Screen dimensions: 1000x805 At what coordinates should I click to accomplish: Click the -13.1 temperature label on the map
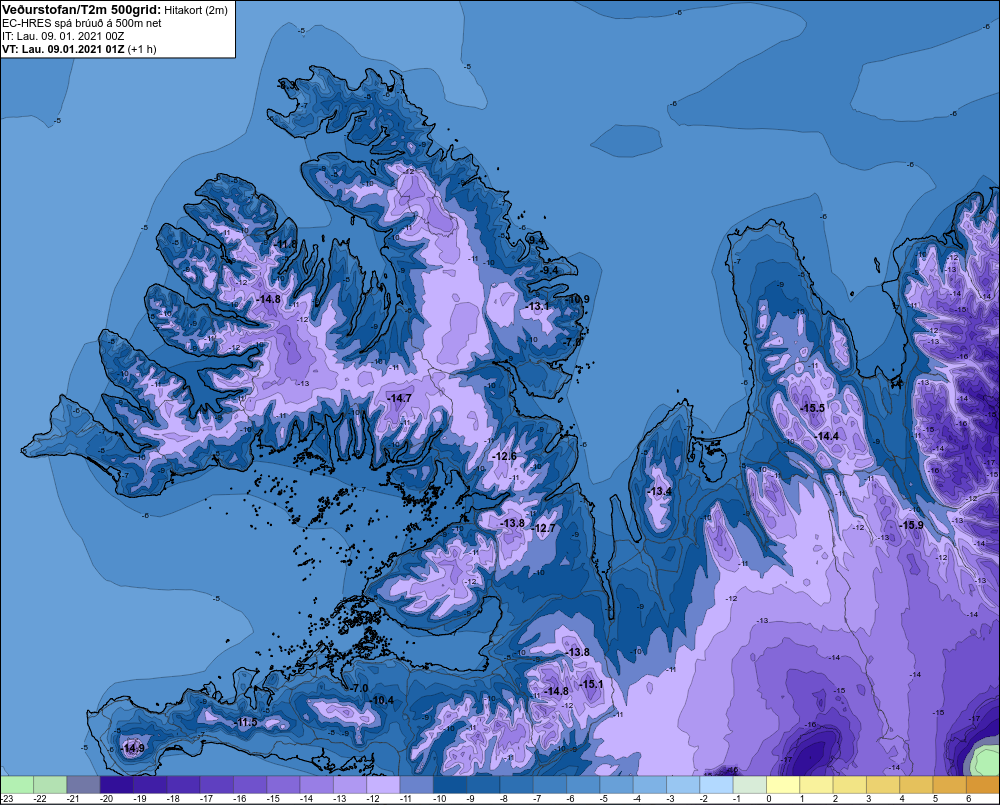(537, 306)
